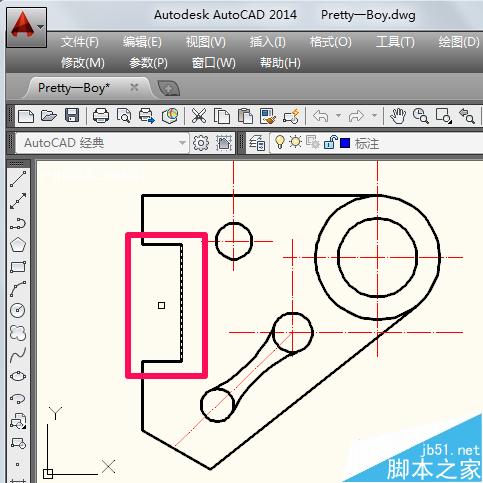The image size is (483, 483).
Task: Open the AutoCAD application menu arrow
Action: (41, 27)
